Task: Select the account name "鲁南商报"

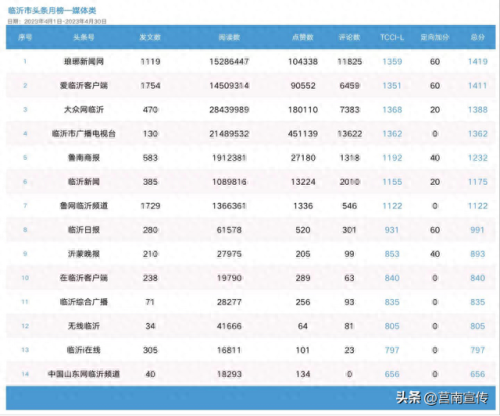Action: click(x=84, y=158)
